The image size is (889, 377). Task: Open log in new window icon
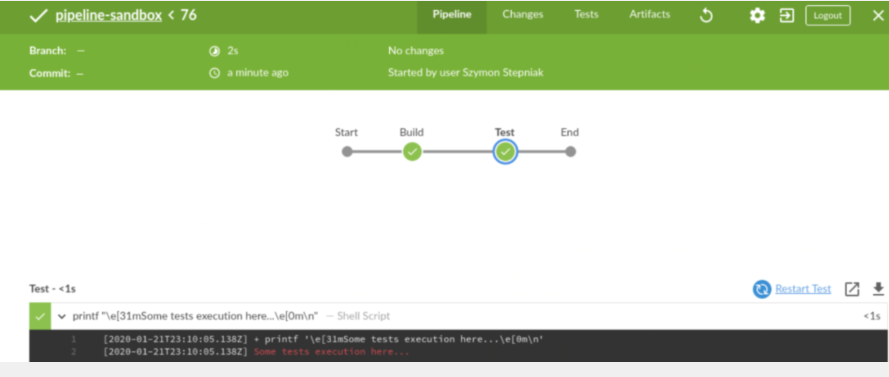(852, 289)
